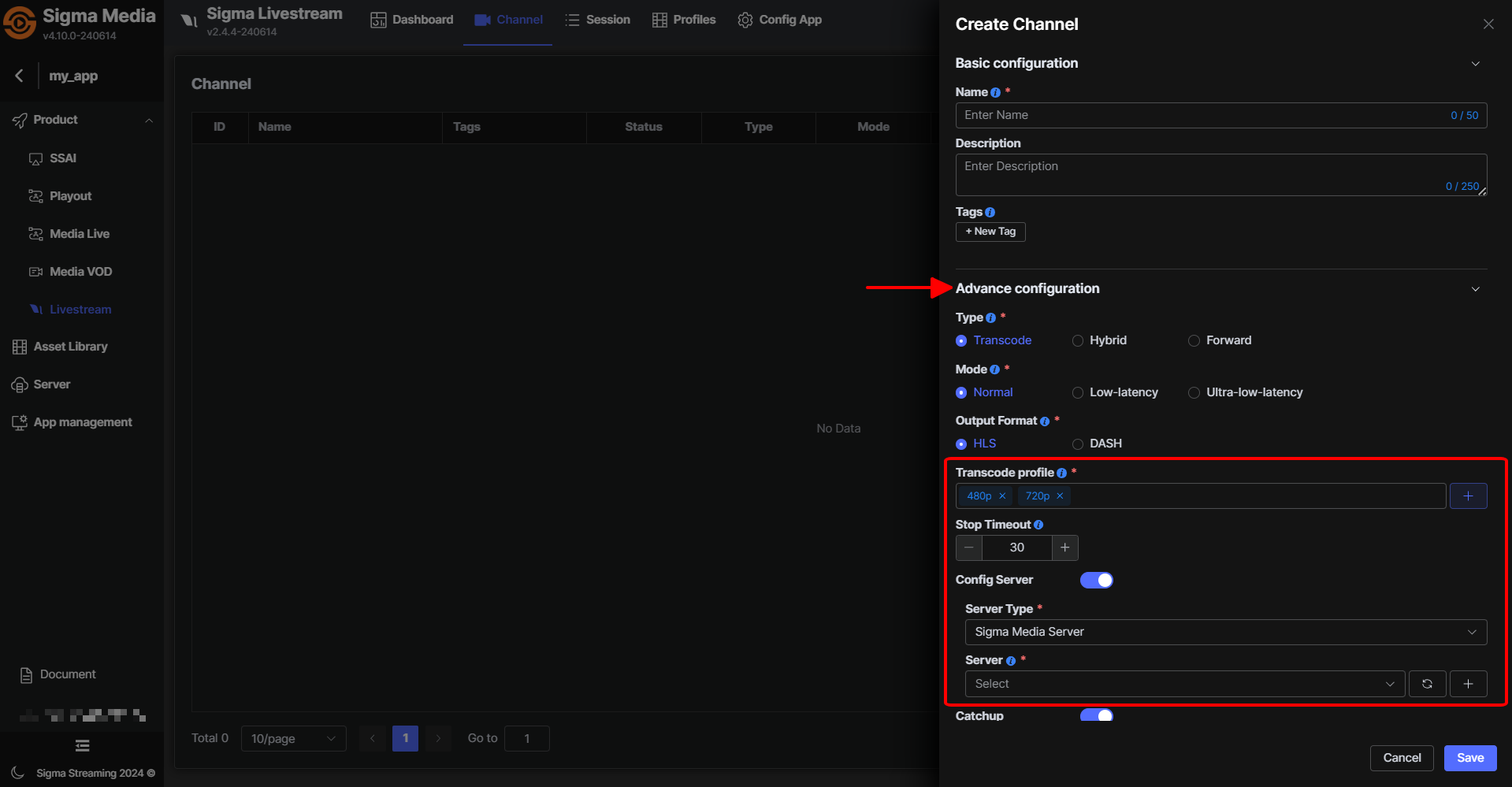Screen dimensions: 1512x787
Task: Click the Save button
Action: pos(1469,758)
